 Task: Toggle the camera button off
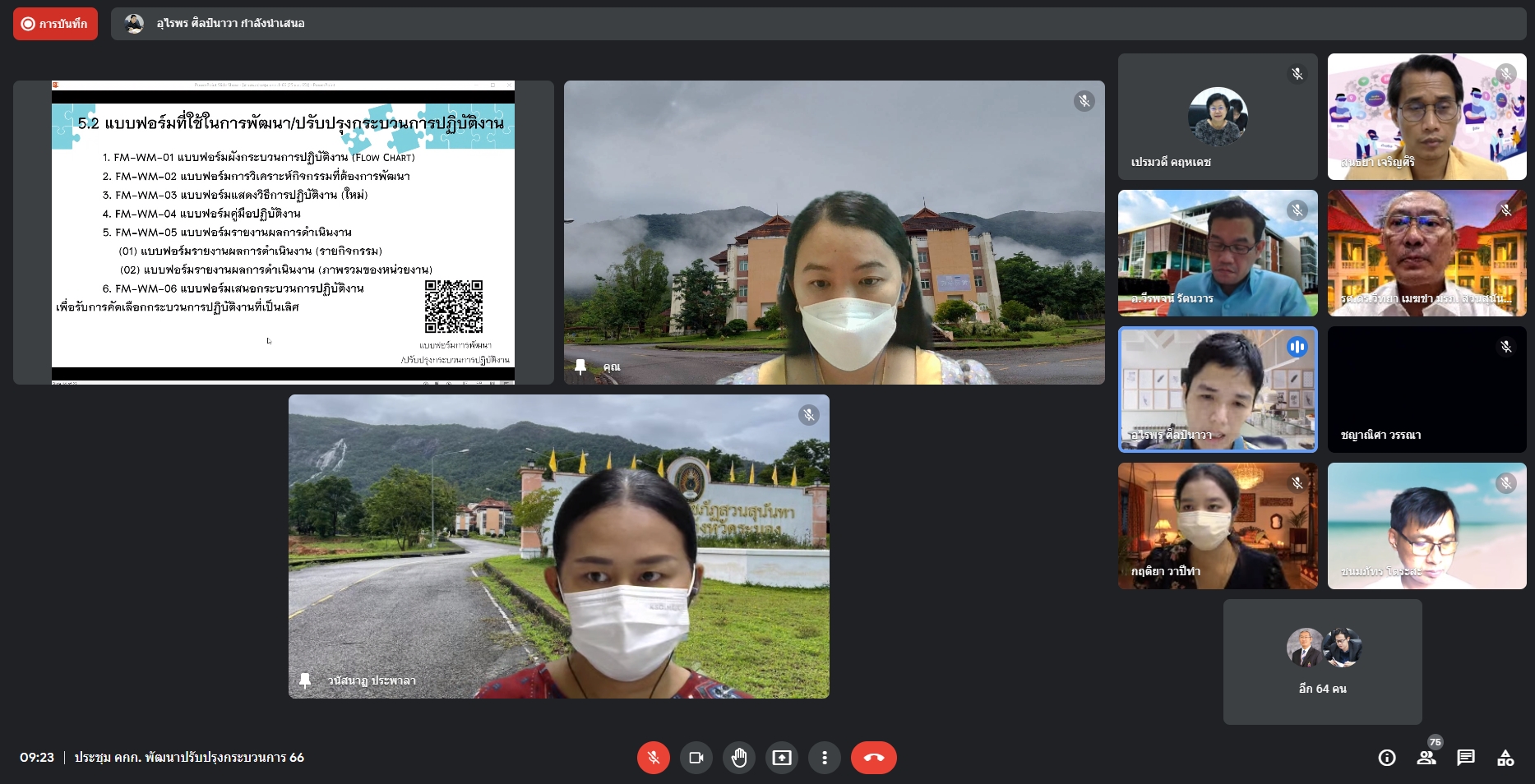click(x=696, y=758)
